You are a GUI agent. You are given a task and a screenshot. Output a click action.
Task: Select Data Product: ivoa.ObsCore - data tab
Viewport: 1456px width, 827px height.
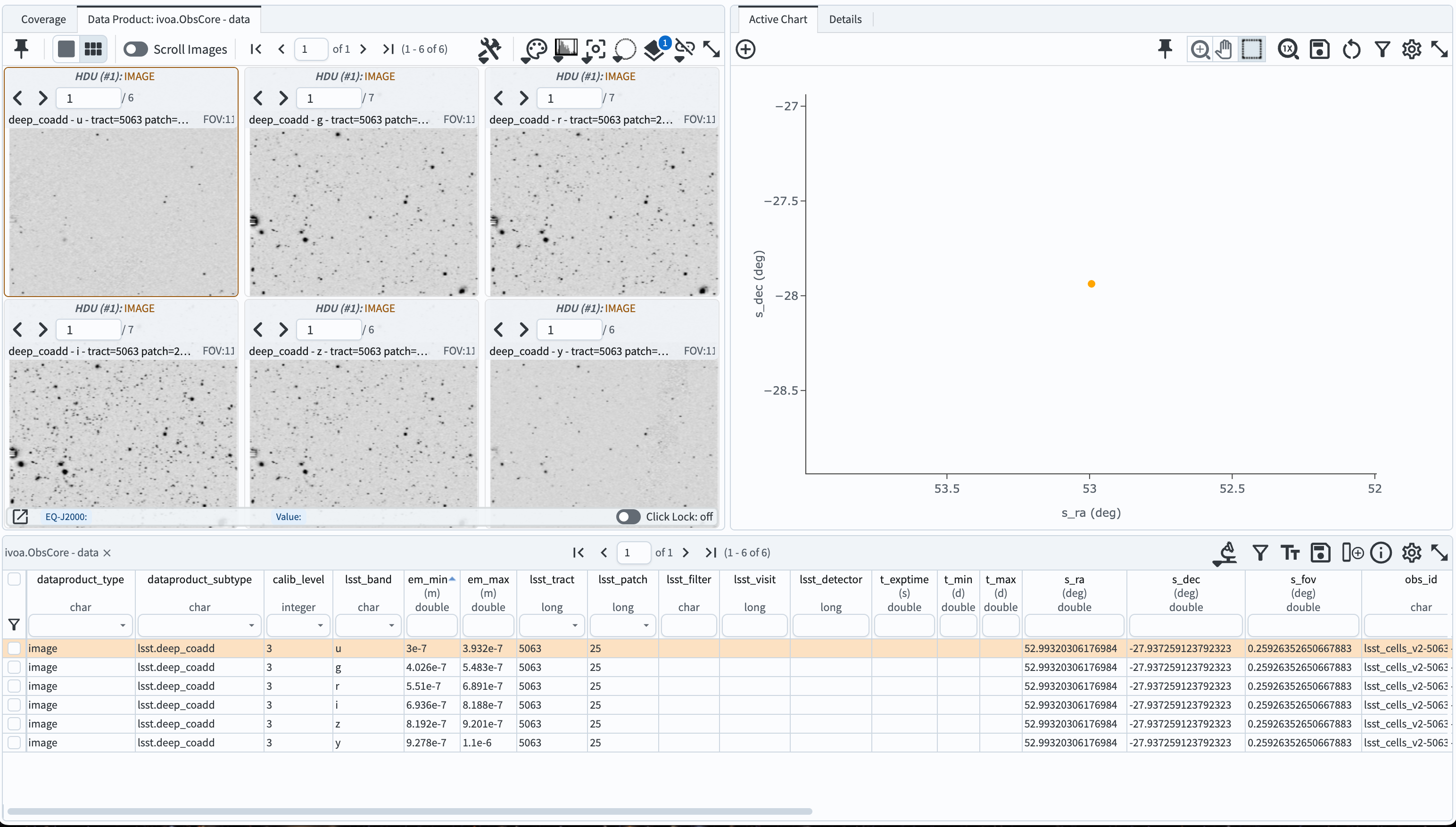click(169, 19)
